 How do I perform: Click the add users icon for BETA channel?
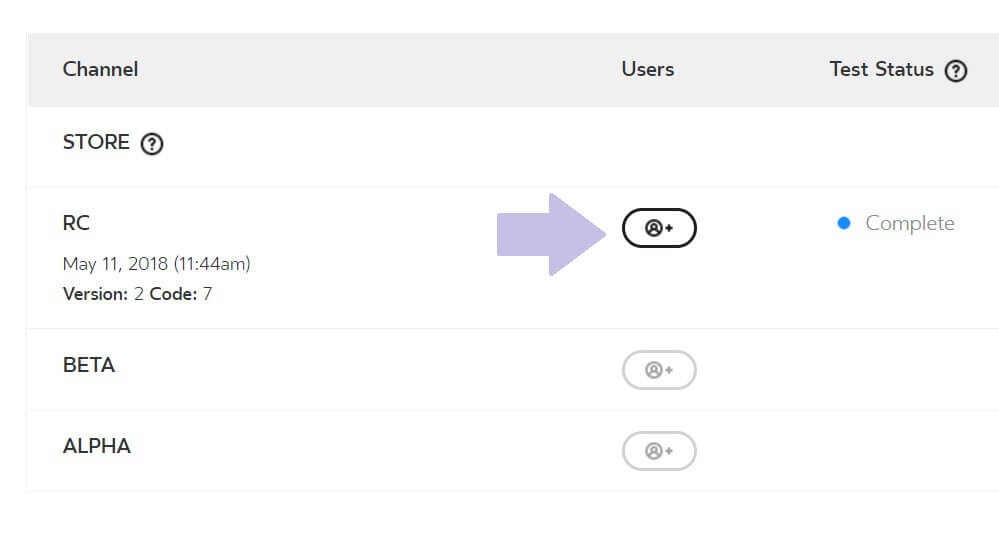tap(659, 369)
